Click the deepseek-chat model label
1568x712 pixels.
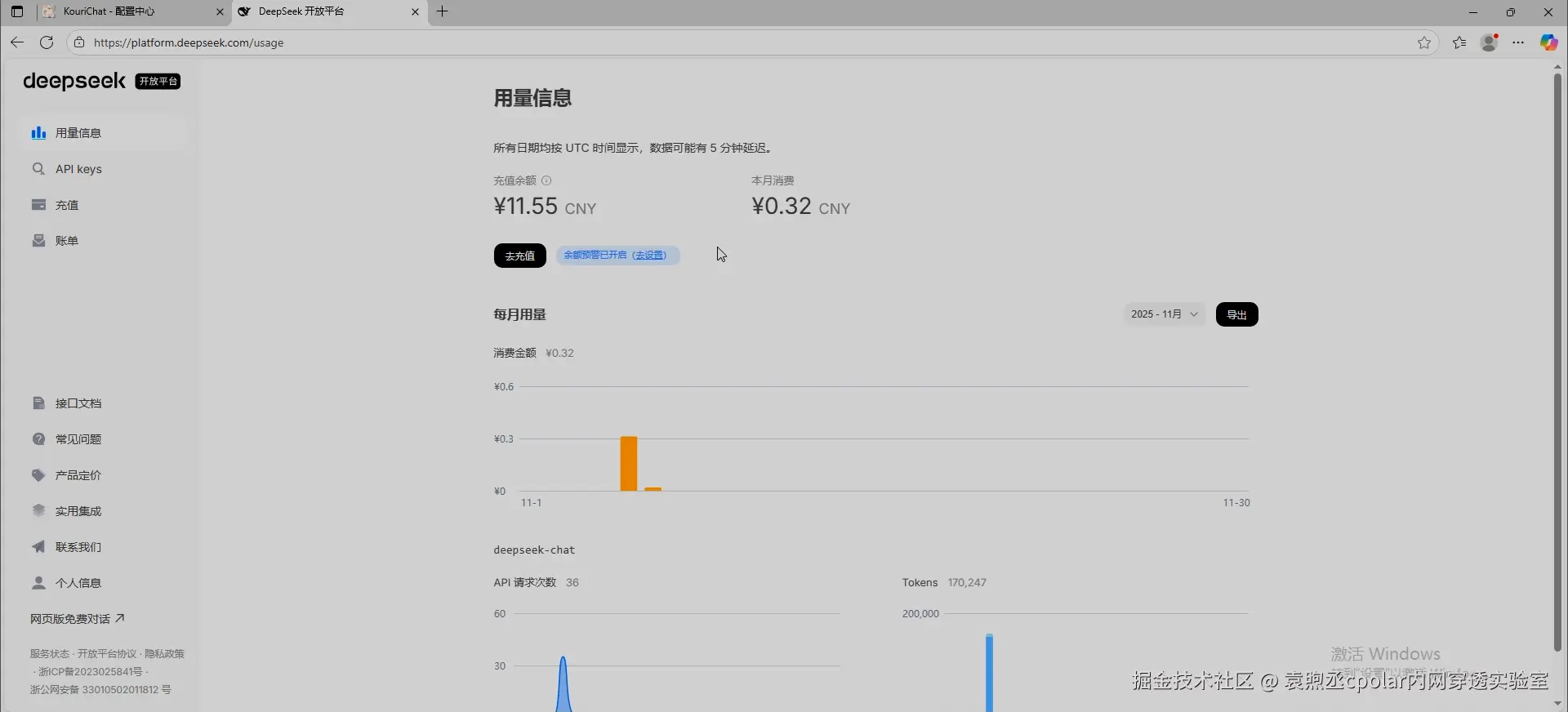pyautogui.click(x=534, y=550)
